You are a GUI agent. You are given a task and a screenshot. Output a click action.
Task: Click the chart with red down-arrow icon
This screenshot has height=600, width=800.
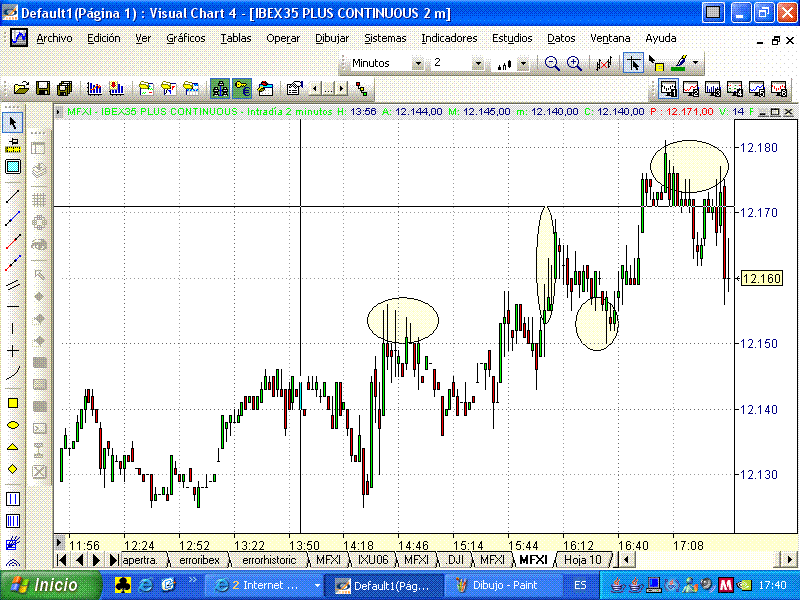[116, 89]
